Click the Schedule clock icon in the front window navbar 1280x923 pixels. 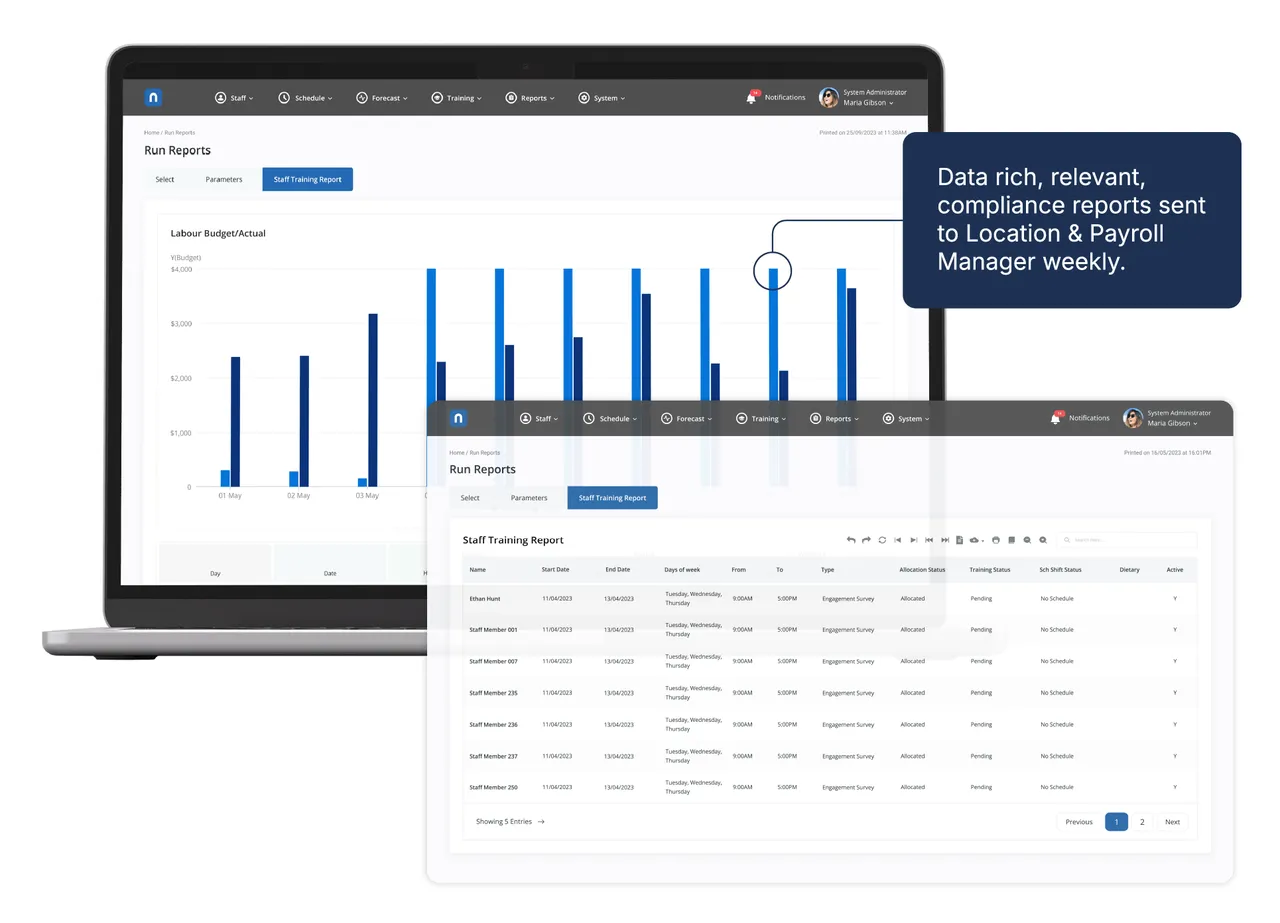click(589, 418)
